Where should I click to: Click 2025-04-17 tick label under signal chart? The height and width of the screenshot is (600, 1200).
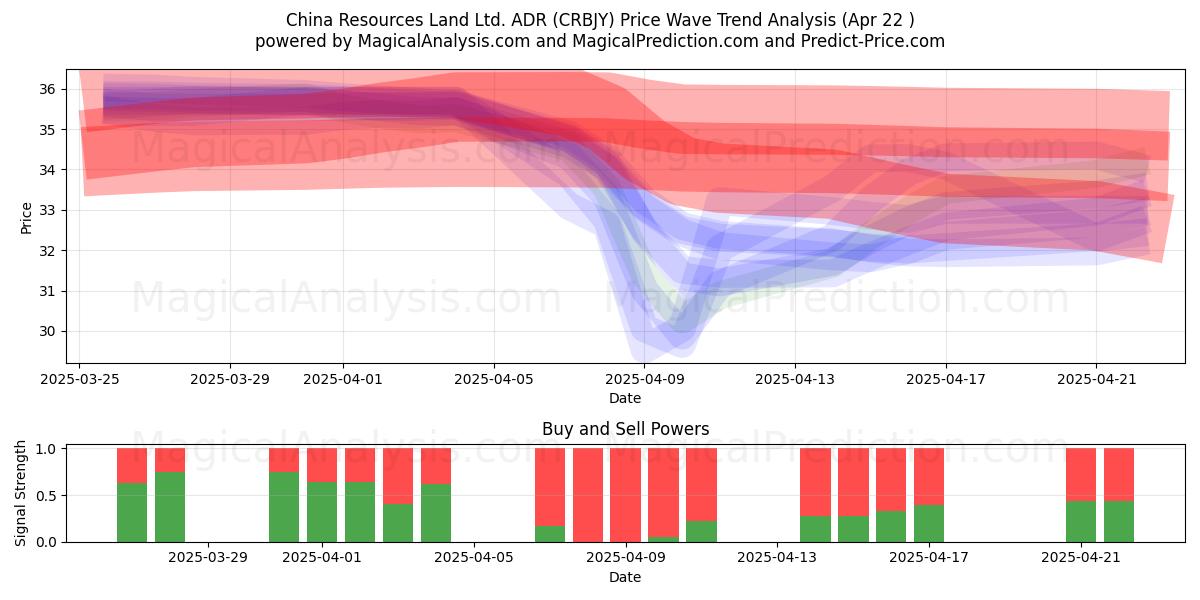click(x=929, y=558)
